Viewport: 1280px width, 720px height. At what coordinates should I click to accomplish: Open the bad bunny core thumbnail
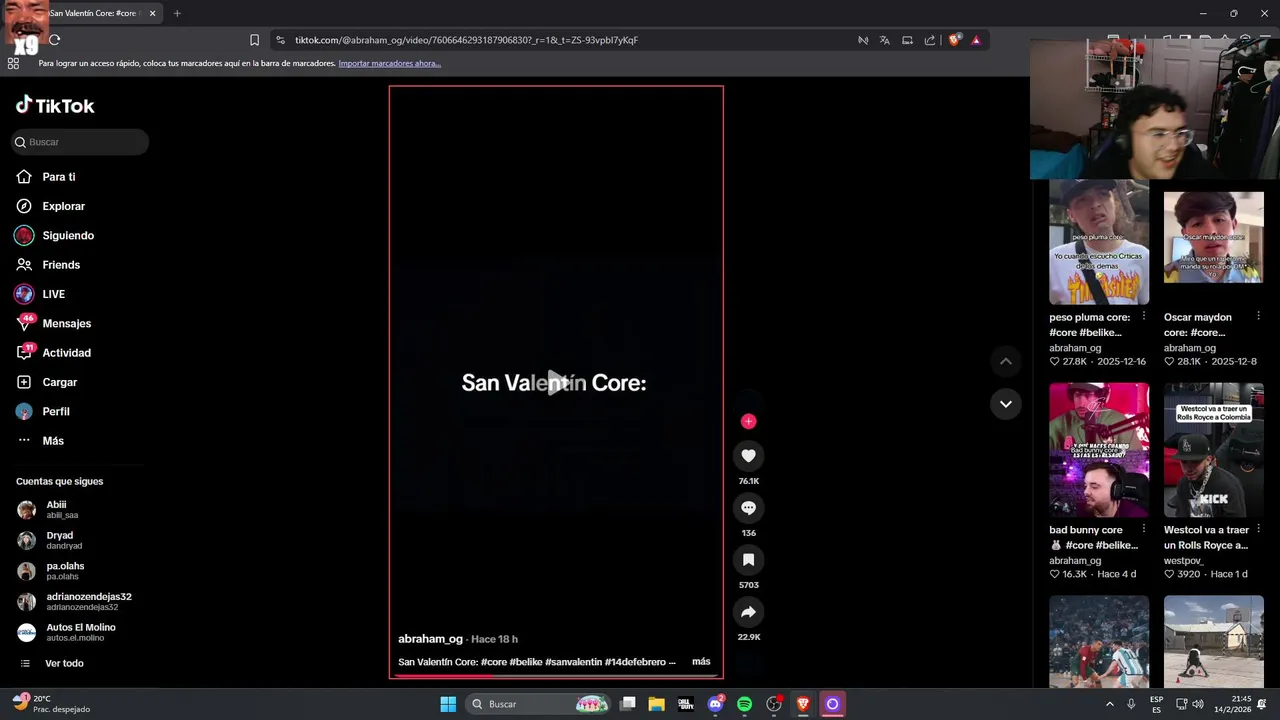1099,450
